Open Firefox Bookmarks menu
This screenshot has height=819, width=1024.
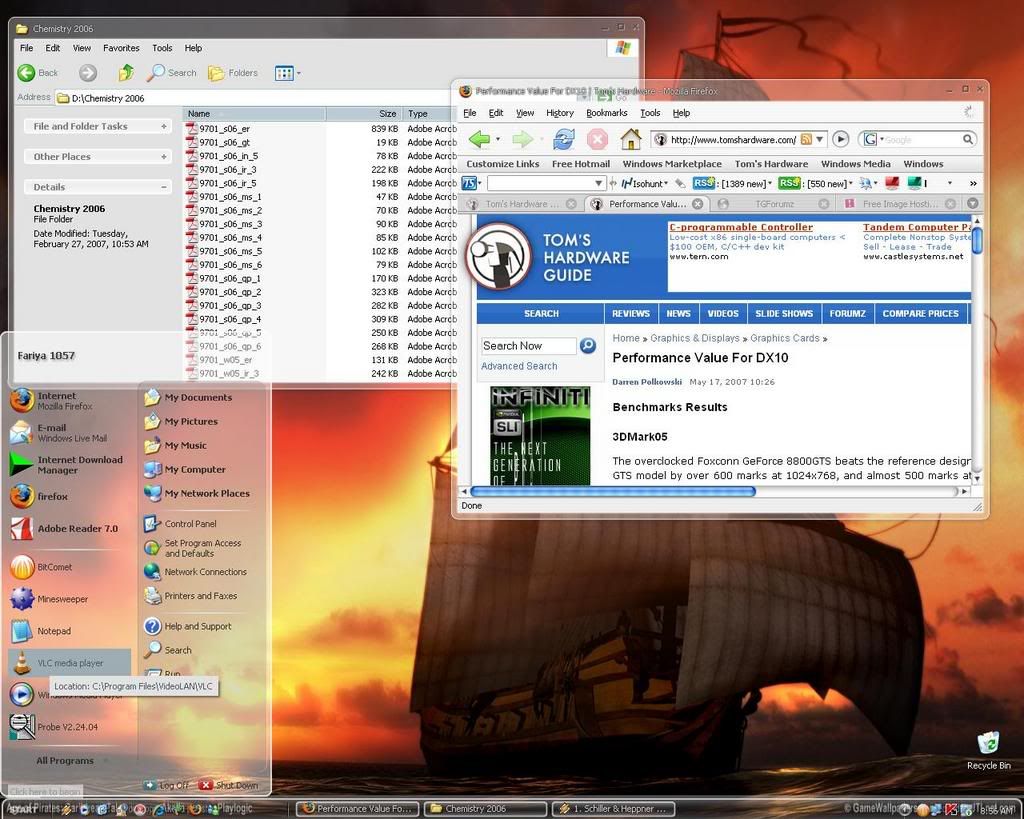606,113
